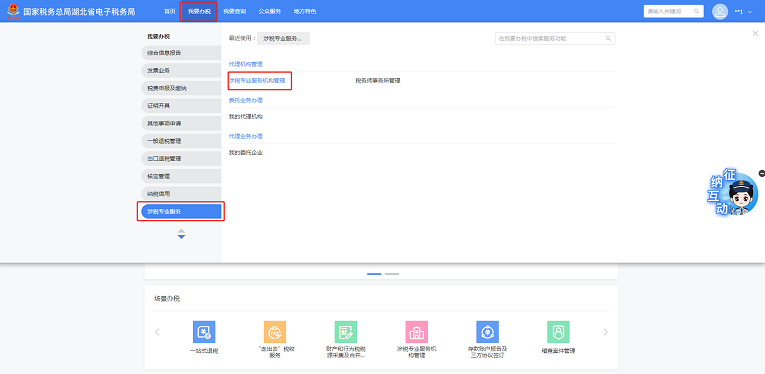Image resolution: width=765 pixels, height=374 pixels.
Task: Click the sidebar down arrow
Action: point(181,237)
